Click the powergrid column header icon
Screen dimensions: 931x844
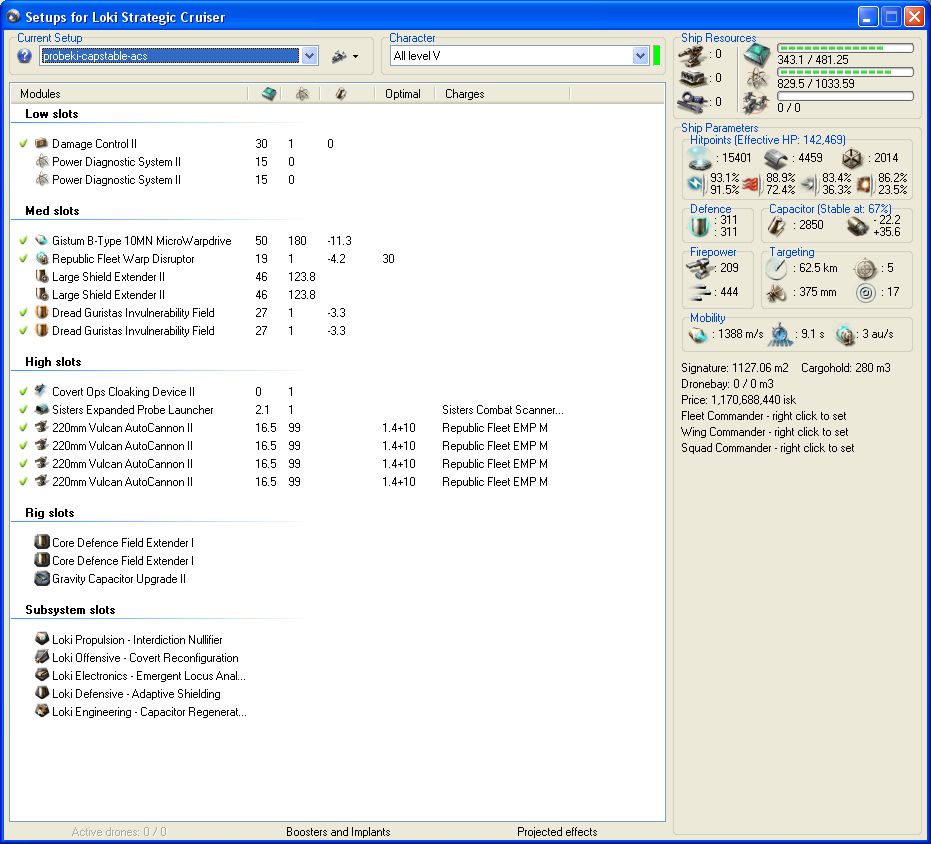[x=302, y=94]
